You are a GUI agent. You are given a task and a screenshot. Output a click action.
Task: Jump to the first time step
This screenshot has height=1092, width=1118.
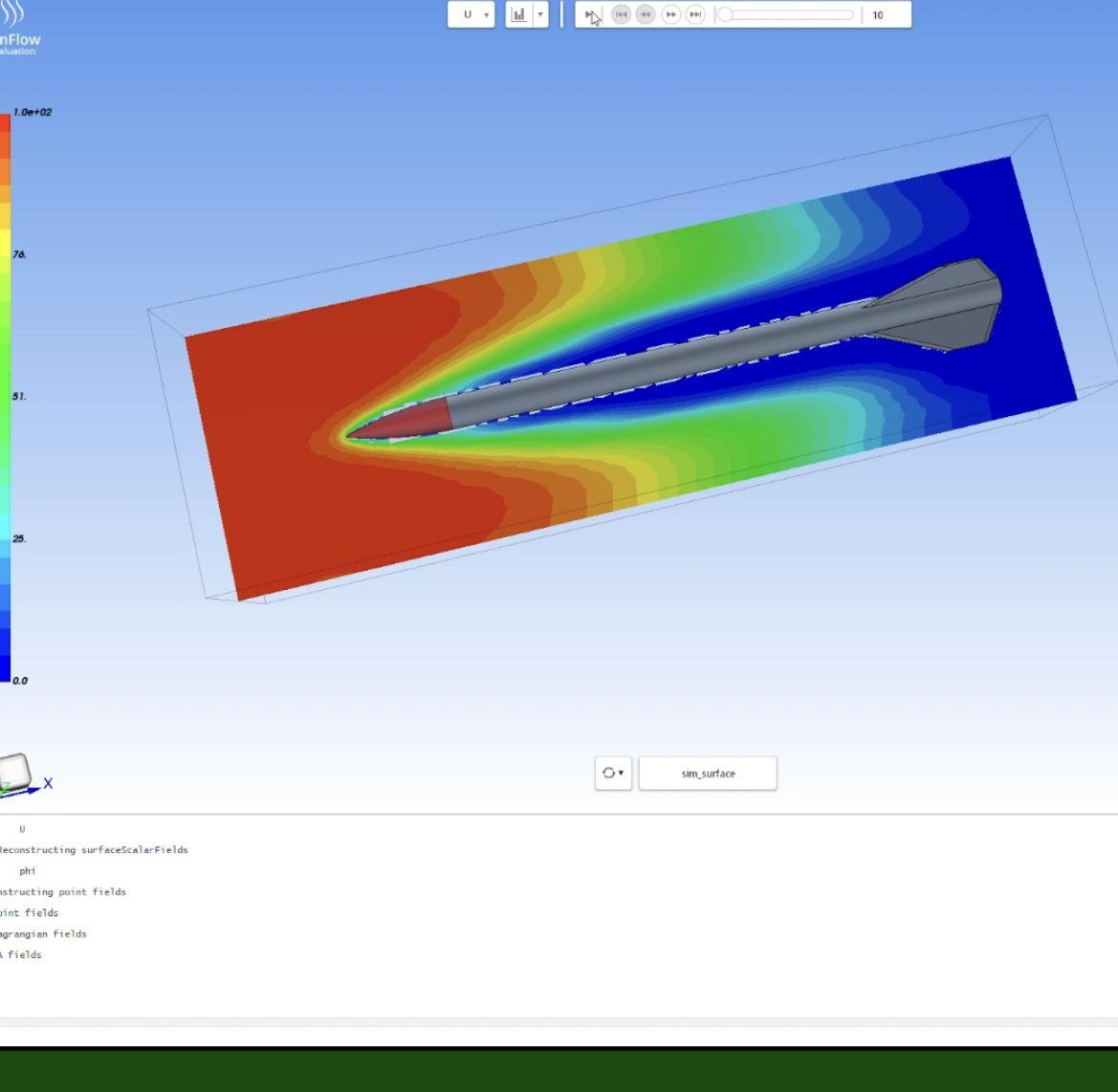click(x=621, y=15)
